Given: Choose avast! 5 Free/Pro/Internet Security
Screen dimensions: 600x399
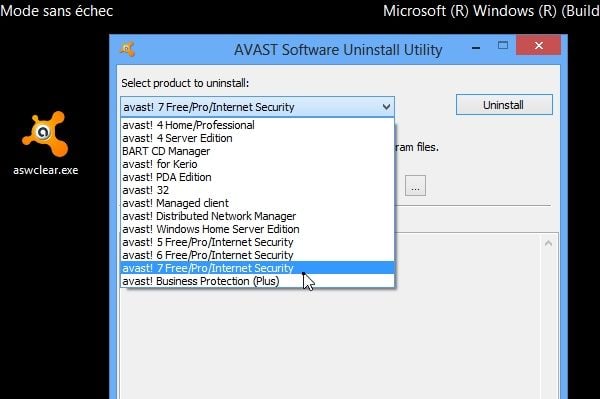Looking at the screenshot, I should coord(257,242).
